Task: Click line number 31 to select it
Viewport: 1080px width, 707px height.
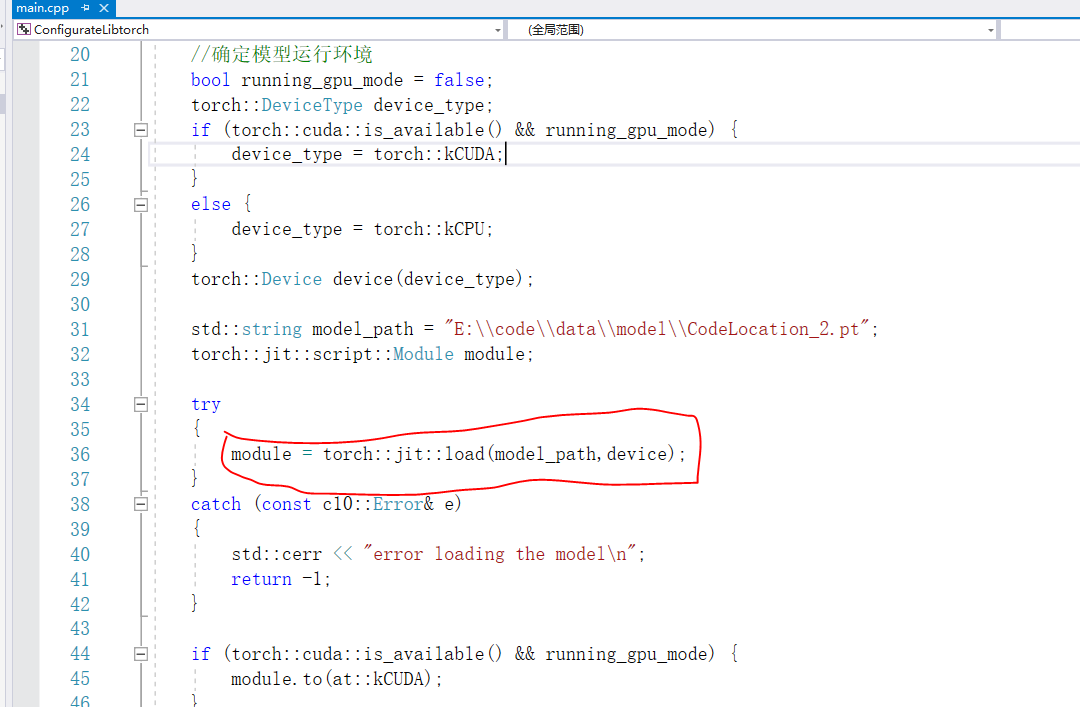Action: point(79,328)
